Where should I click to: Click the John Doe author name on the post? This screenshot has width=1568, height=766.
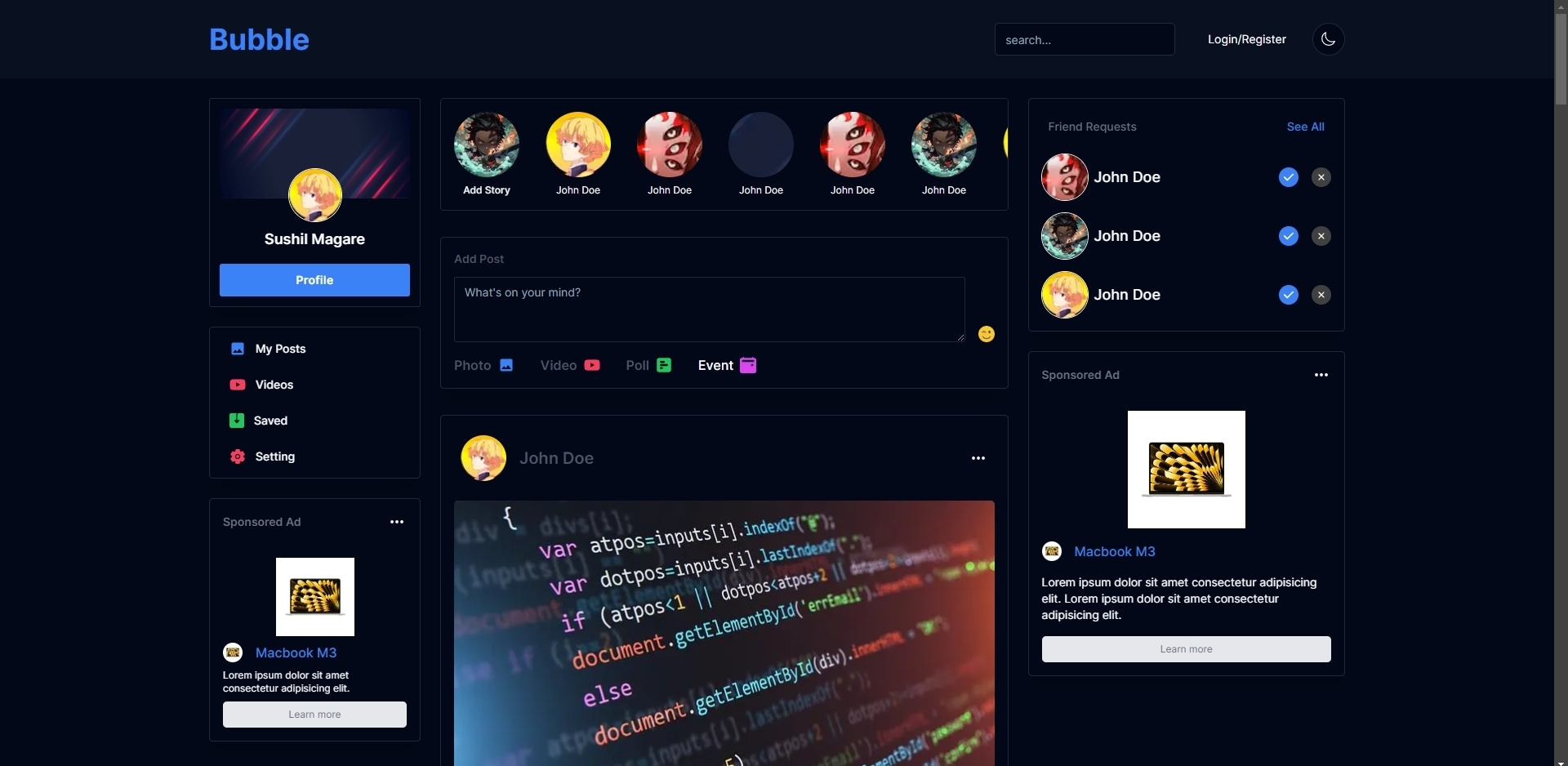tap(556, 458)
